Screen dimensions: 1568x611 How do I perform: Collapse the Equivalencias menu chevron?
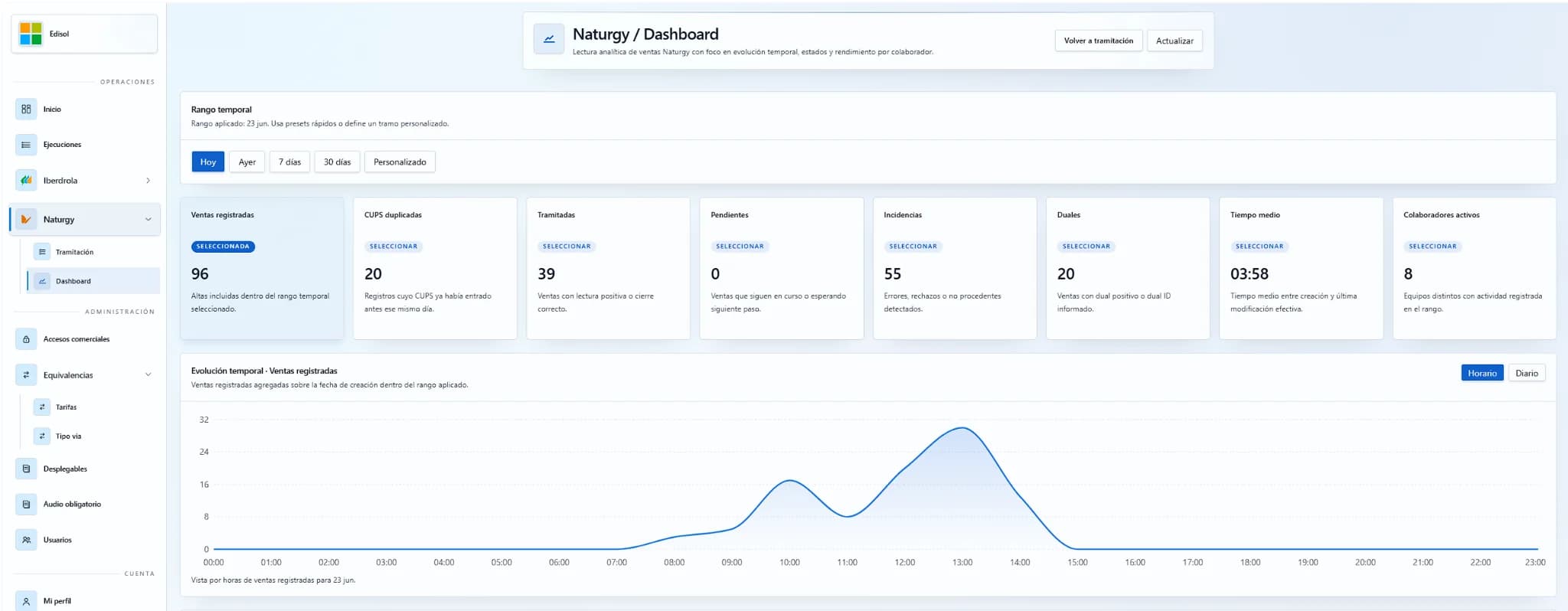point(148,374)
